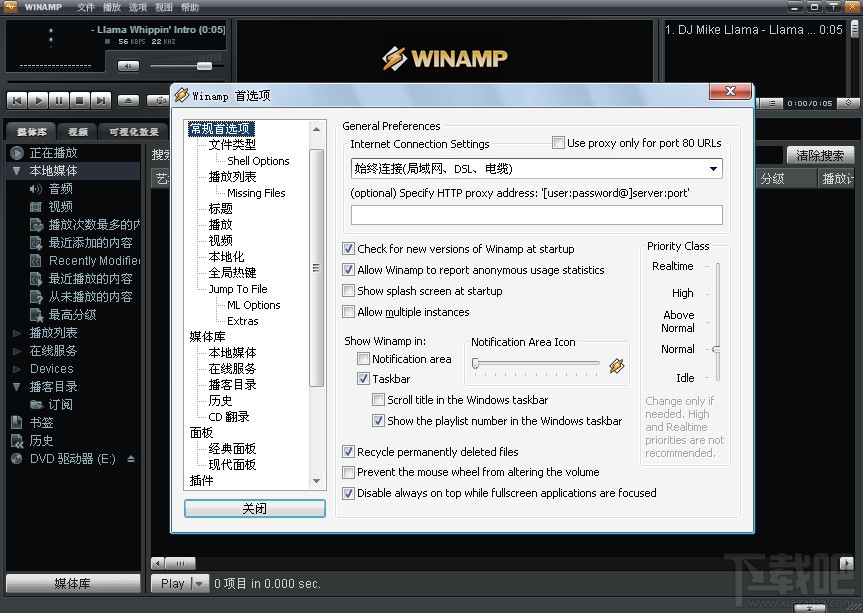Click the Eject button on the player controls
863x613 pixels.
click(128, 100)
